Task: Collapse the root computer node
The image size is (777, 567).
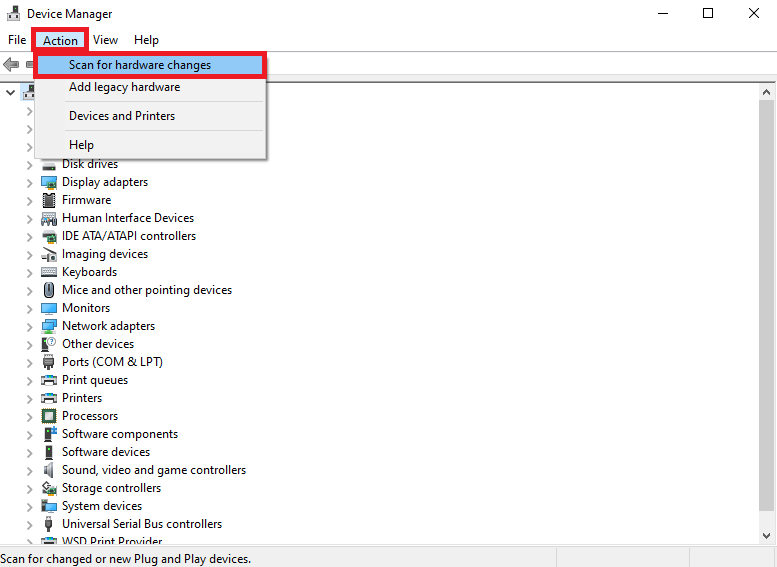Action: tap(10, 93)
